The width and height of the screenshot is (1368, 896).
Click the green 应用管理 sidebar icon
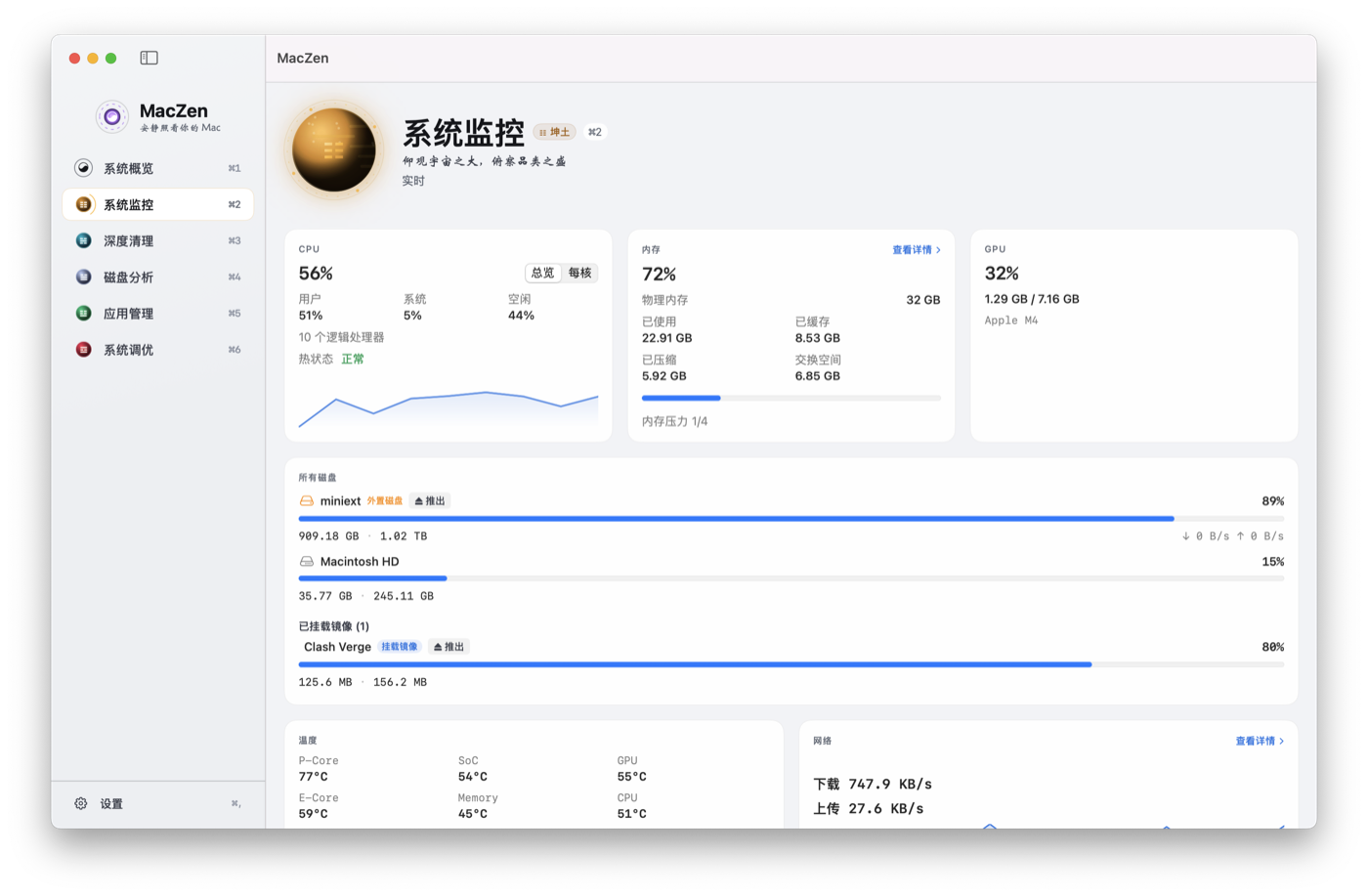(84, 314)
